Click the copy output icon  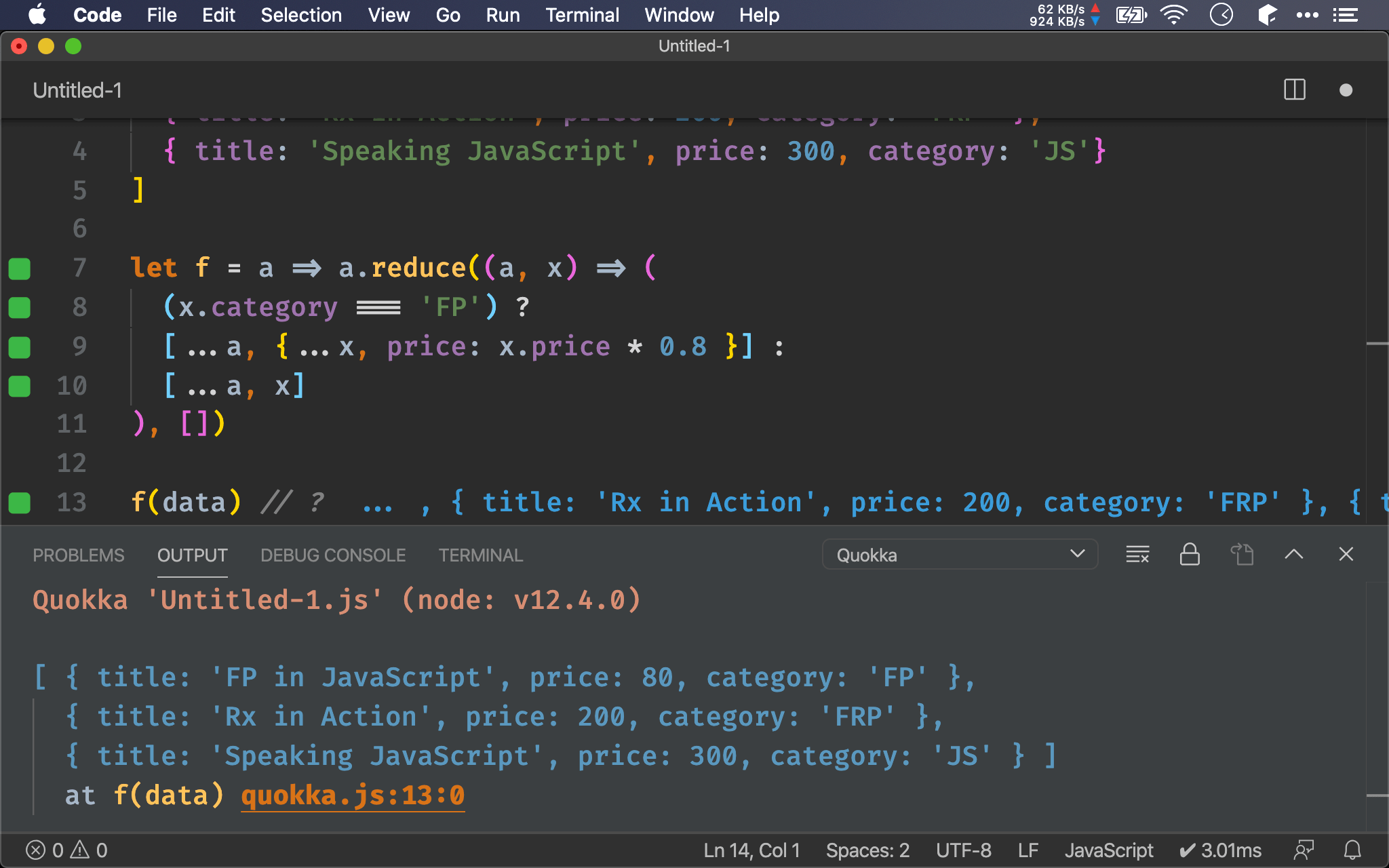(1244, 554)
